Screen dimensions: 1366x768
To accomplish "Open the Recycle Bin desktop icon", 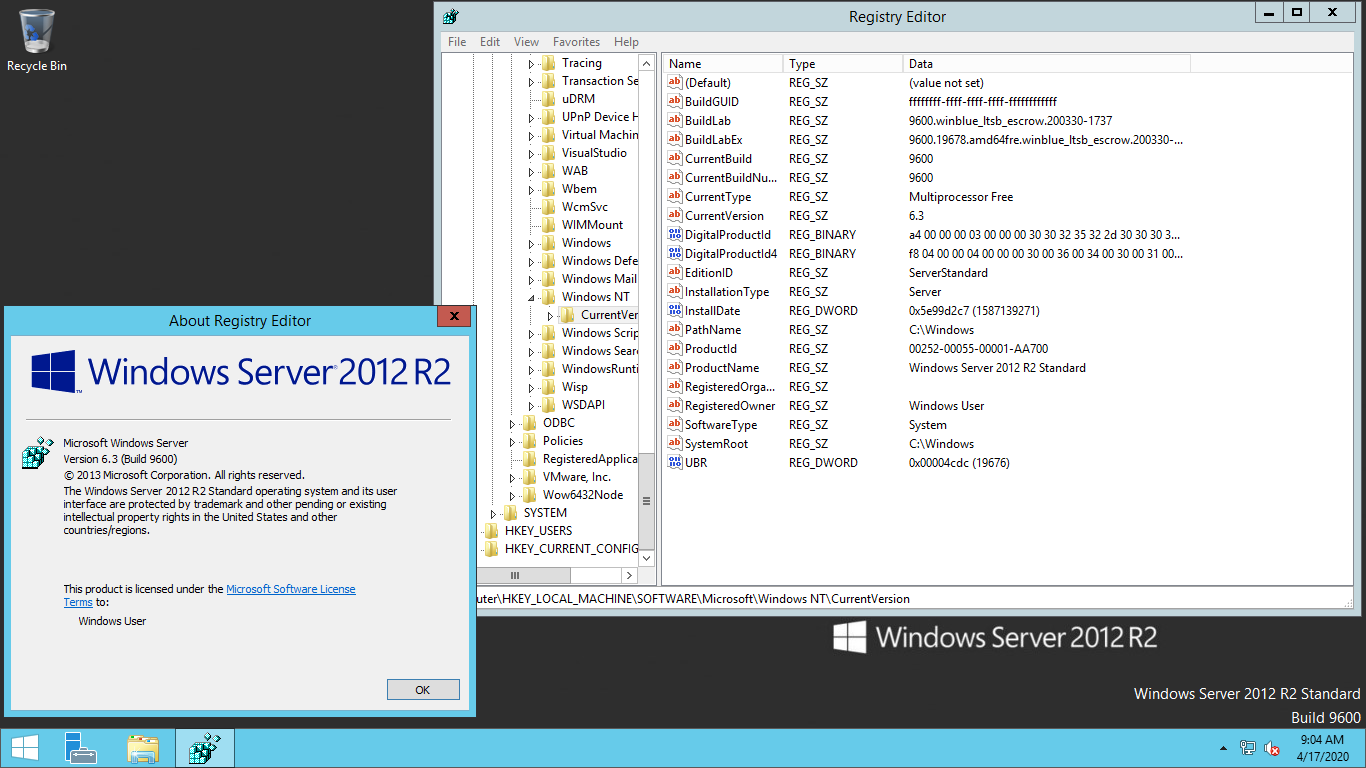I will [37, 40].
